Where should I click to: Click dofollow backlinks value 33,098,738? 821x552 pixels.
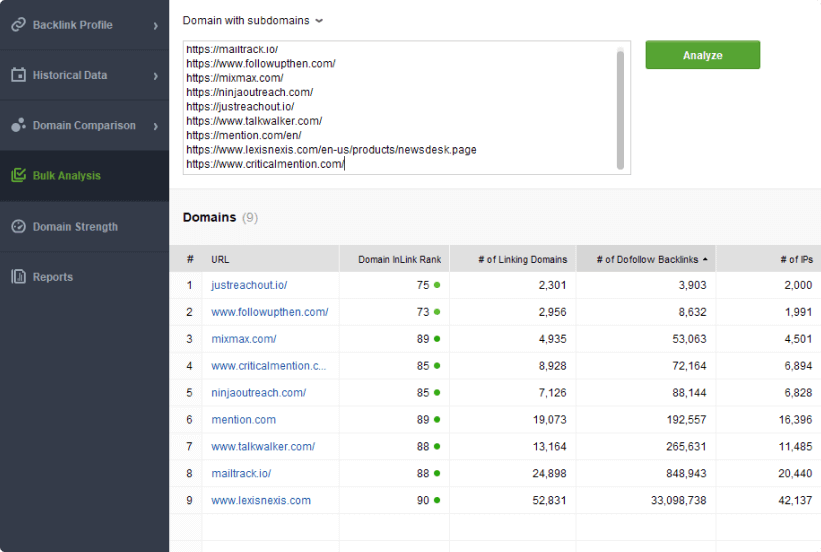[x=679, y=500]
